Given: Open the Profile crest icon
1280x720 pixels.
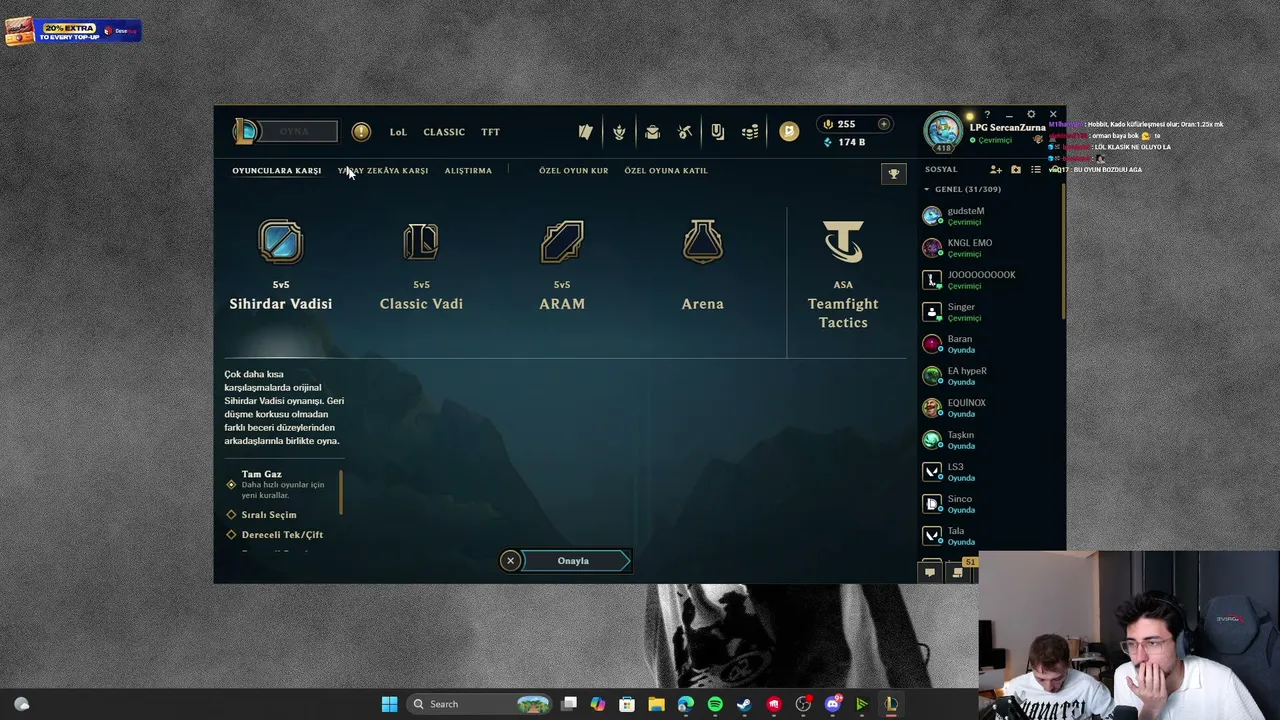Looking at the screenshot, I should (x=619, y=132).
